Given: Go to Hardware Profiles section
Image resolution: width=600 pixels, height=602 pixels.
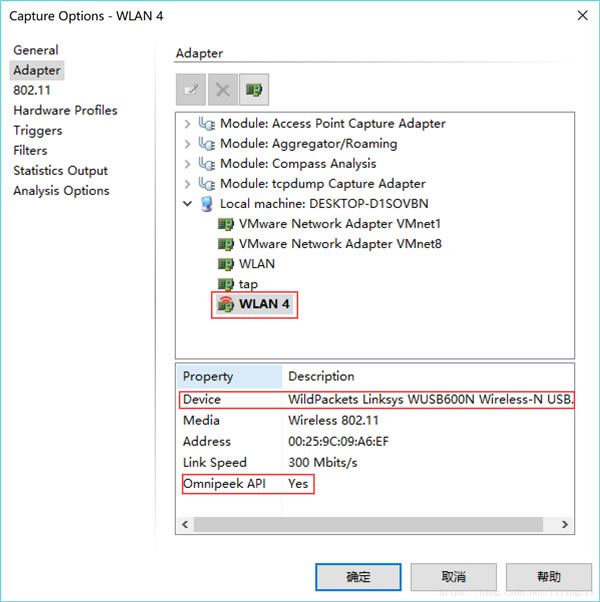Looking at the screenshot, I should [65, 110].
